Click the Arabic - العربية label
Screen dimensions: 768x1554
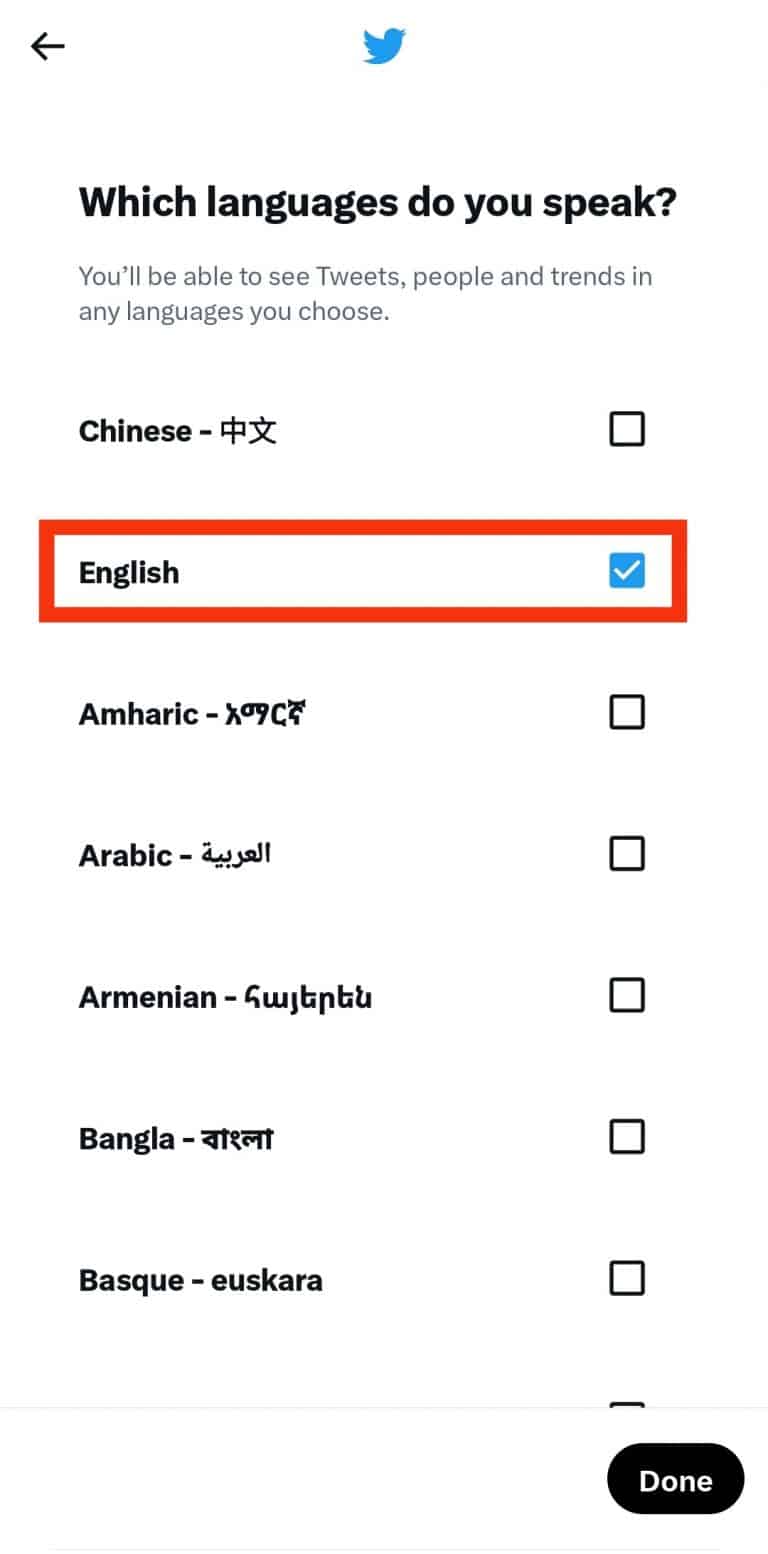click(x=174, y=854)
